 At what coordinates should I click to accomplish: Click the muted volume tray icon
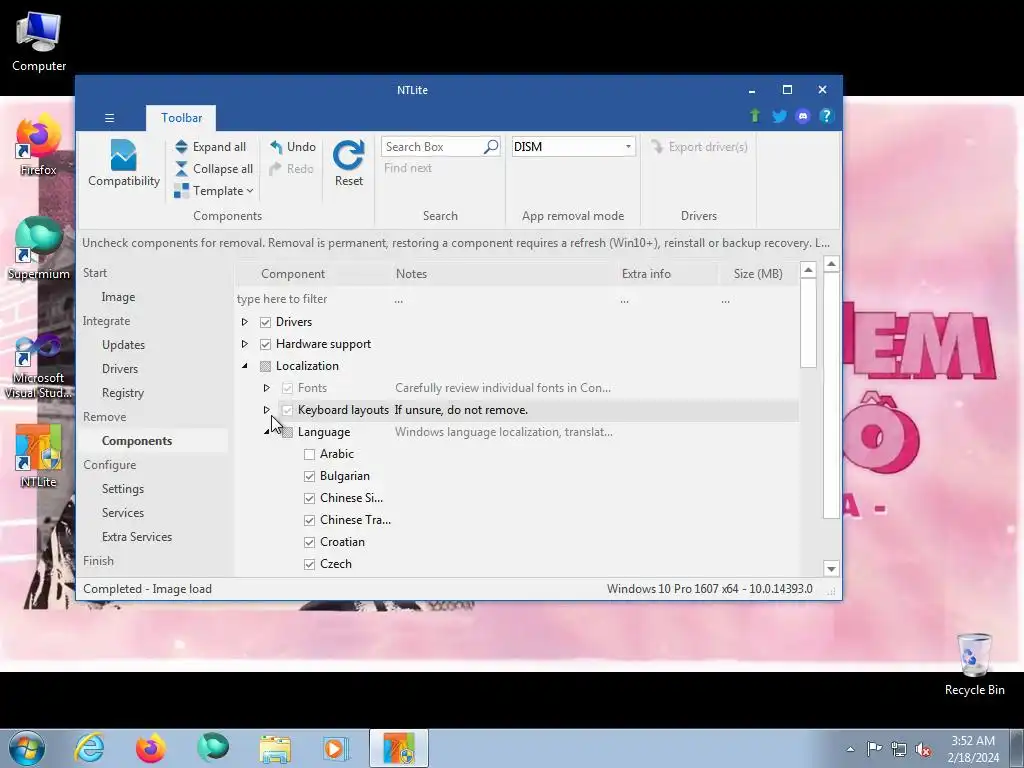coord(923,749)
